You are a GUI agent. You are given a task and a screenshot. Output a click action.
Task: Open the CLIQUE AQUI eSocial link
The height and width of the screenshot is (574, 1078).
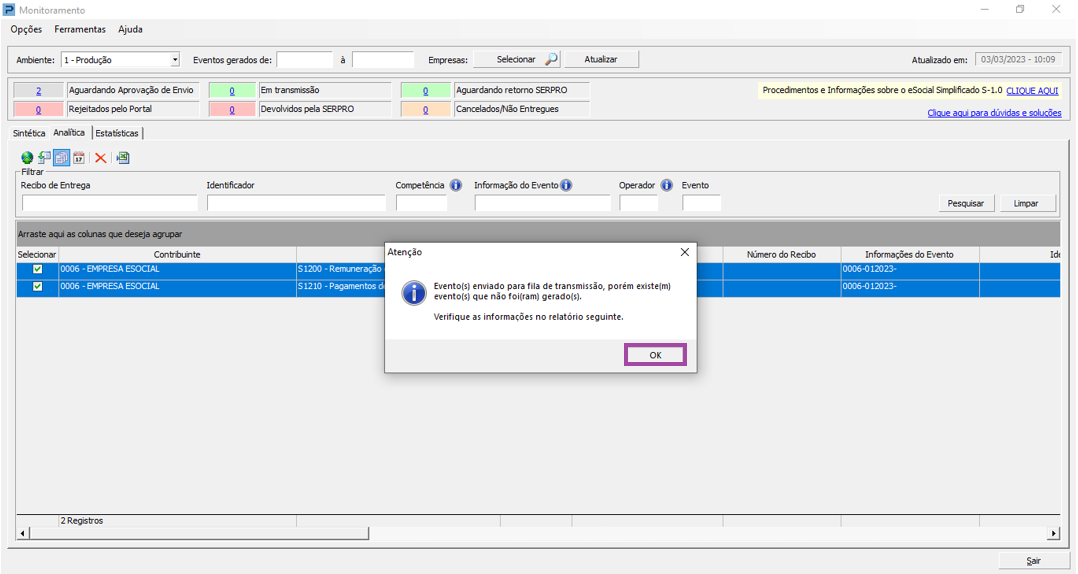tap(1032, 91)
